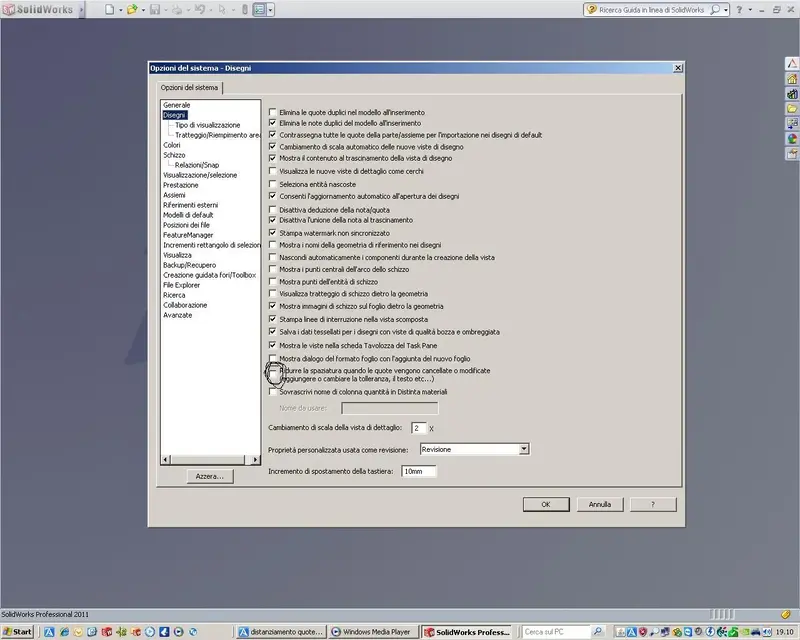Select 'Posizioni dei file' tree item

pyautogui.click(x=186, y=225)
